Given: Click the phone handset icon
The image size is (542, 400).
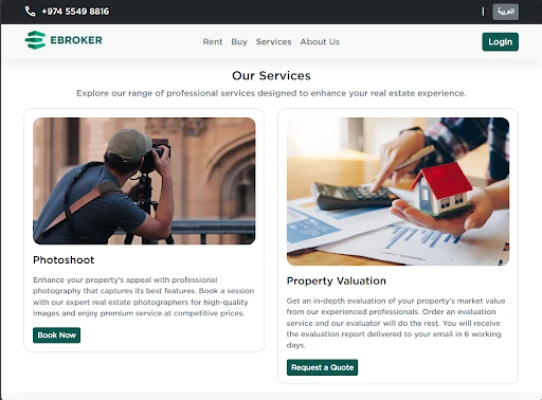Looking at the screenshot, I should 30,11.
